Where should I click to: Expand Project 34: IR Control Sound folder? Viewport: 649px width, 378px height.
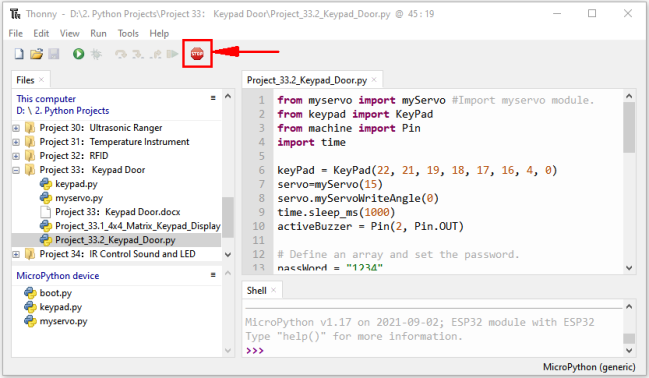[x=16, y=254]
